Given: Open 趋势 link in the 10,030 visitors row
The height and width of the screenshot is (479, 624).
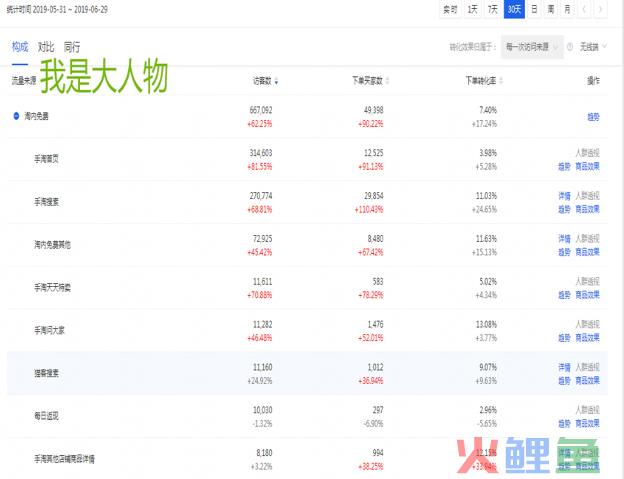Looking at the screenshot, I should point(564,424).
